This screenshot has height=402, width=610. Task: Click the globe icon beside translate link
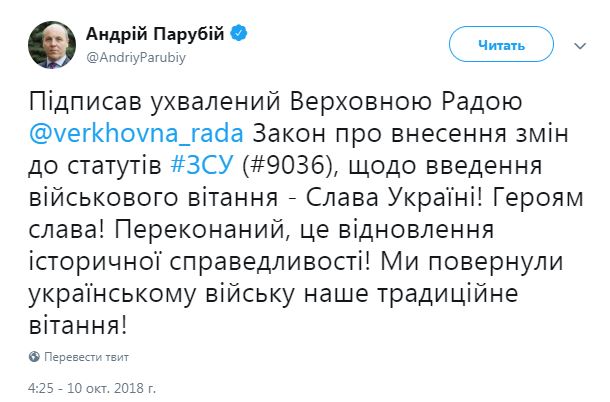tap(35, 355)
